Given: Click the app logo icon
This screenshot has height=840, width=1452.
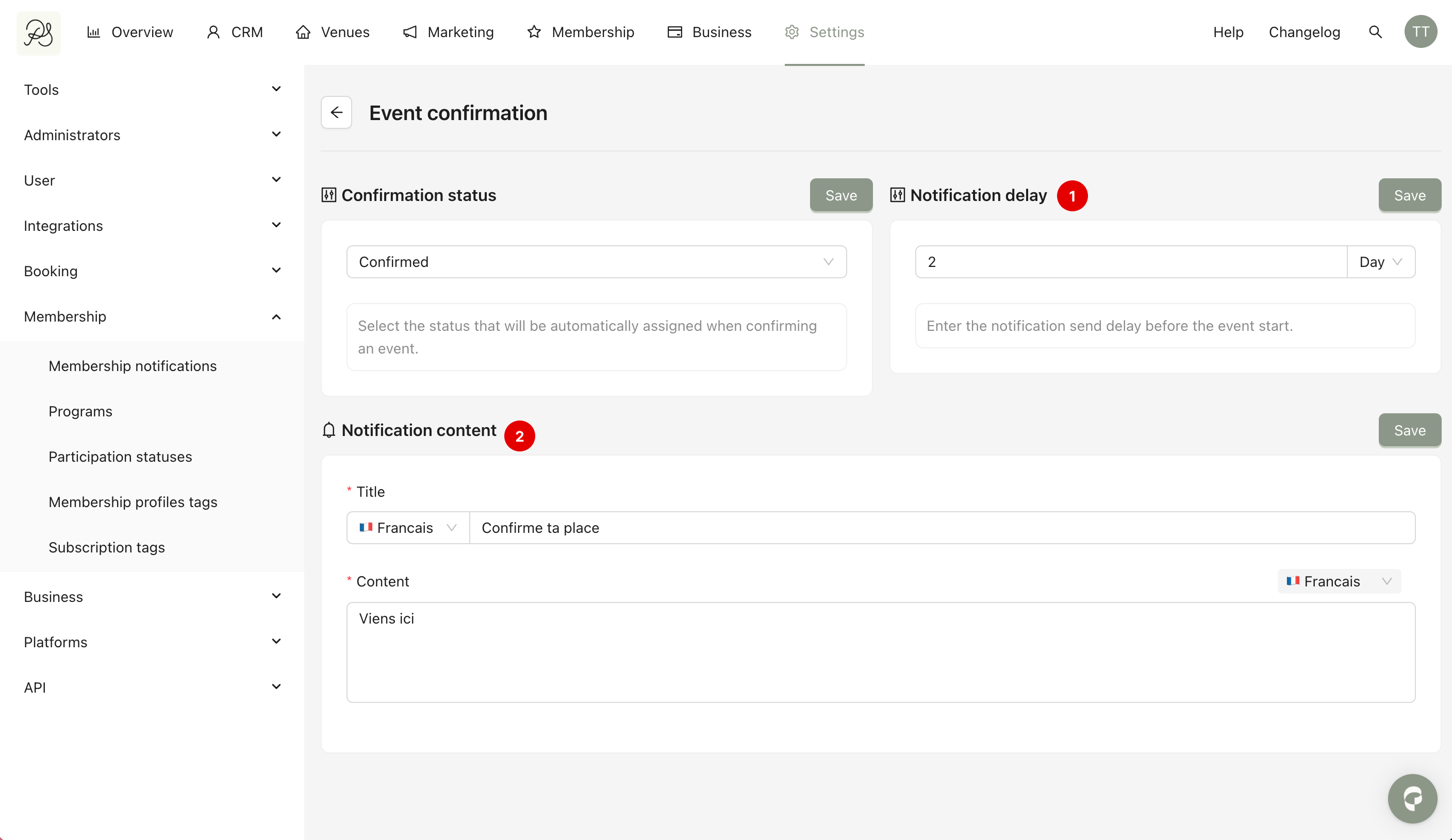Looking at the screenshot, I should [38, 32].
